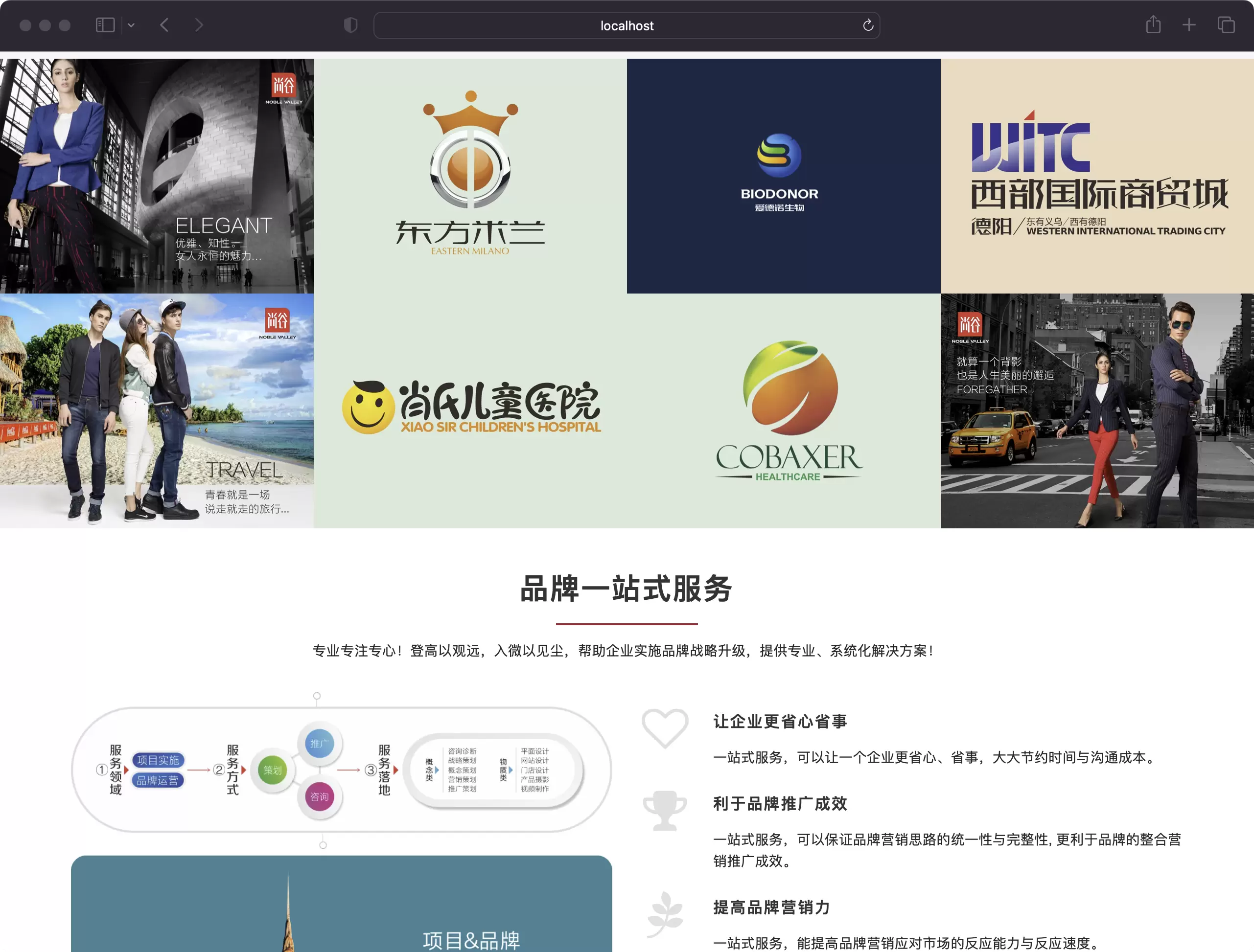1254x952 pixels.
Task: Click the 品牌运营 blue pill in the diagram
Action: 158,780
